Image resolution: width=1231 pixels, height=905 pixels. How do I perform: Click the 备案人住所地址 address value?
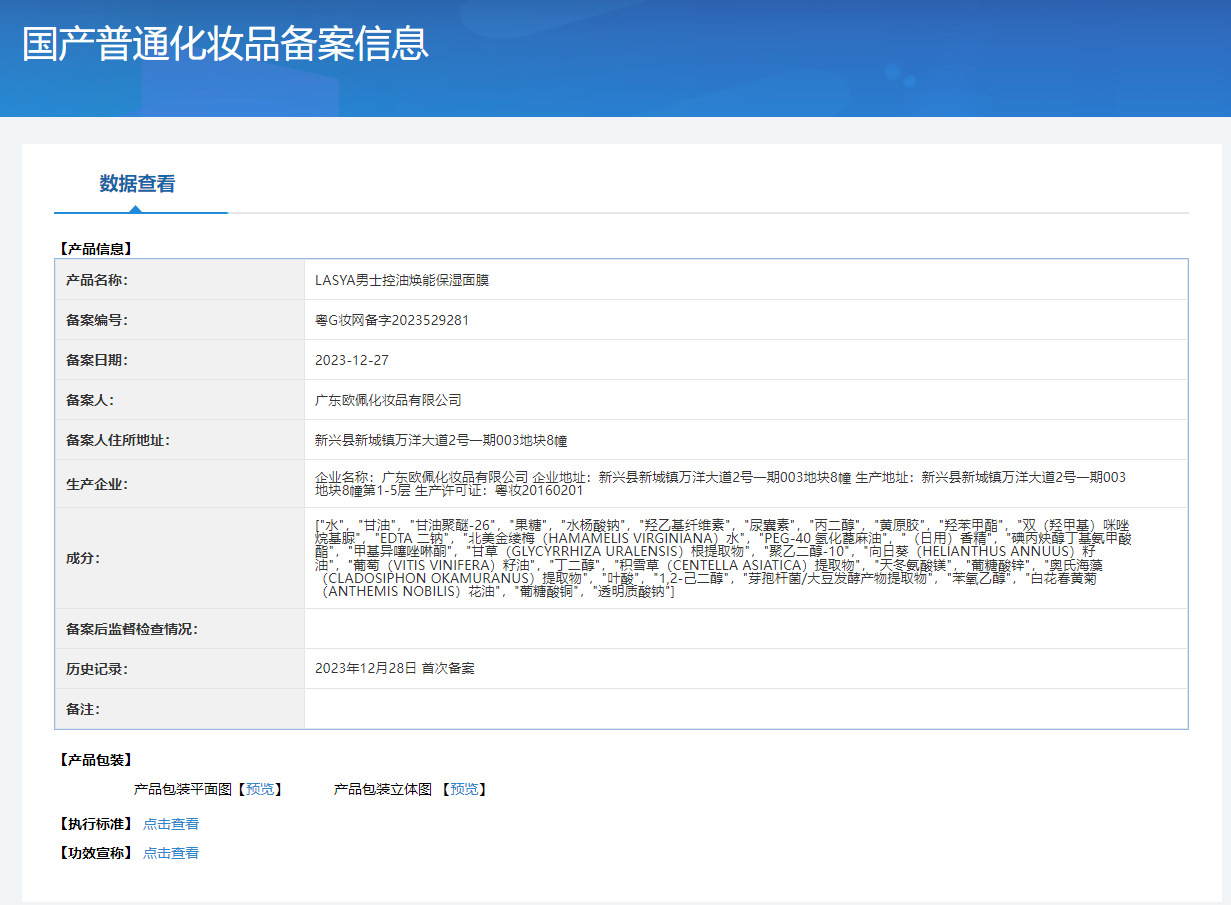pyautogui.click(x=441, y=440)
